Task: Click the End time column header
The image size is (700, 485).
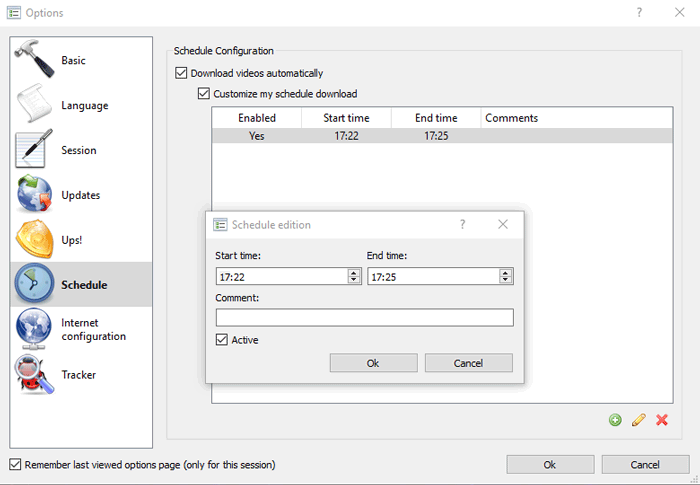Action: click(436, 118)
